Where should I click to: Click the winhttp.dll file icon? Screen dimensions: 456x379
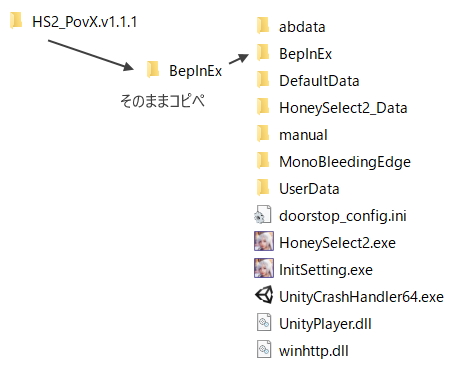[x=264, y=349]
